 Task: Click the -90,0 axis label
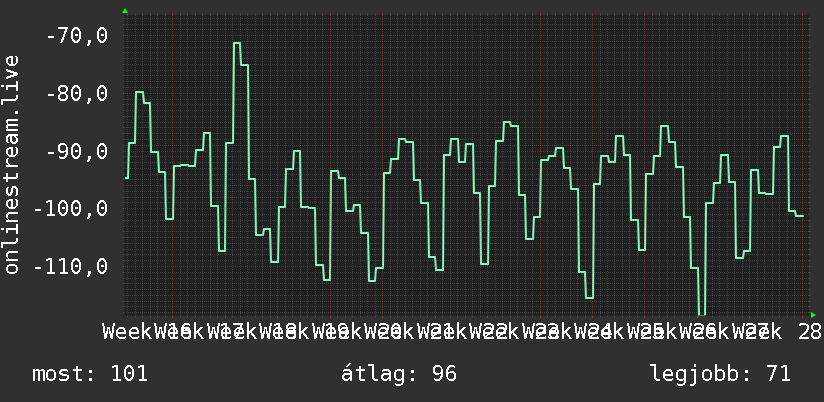(x=77, y=152)
